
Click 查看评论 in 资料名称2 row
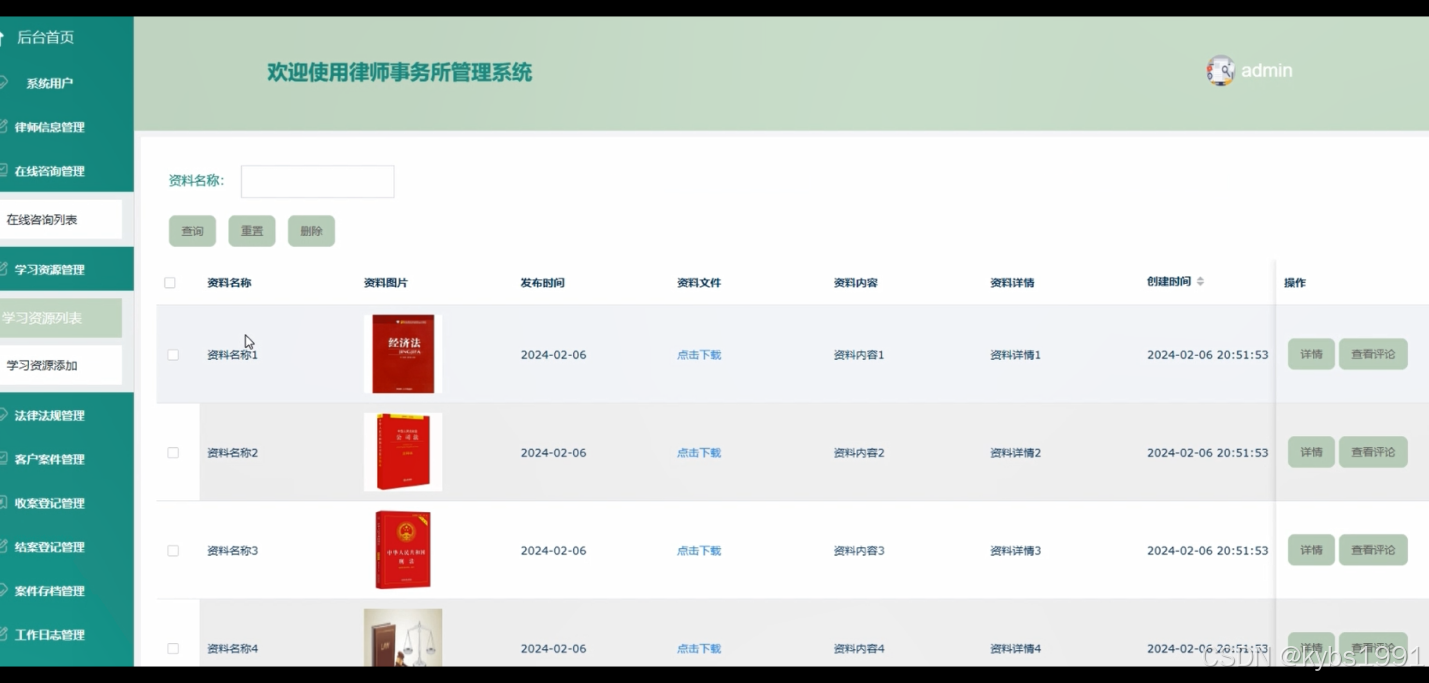[1373, 452]
